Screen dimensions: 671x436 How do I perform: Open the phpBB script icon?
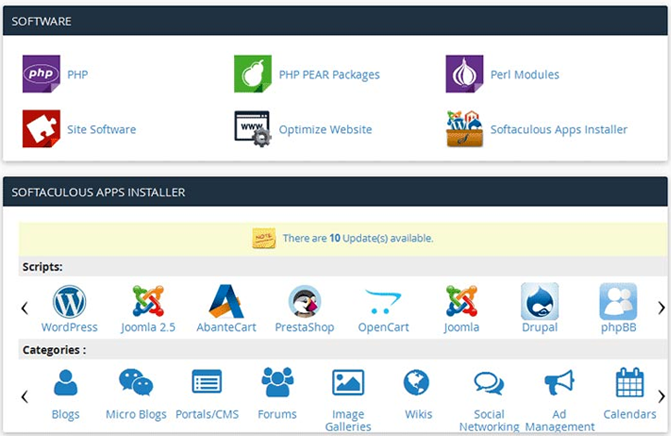coord(618,301)
